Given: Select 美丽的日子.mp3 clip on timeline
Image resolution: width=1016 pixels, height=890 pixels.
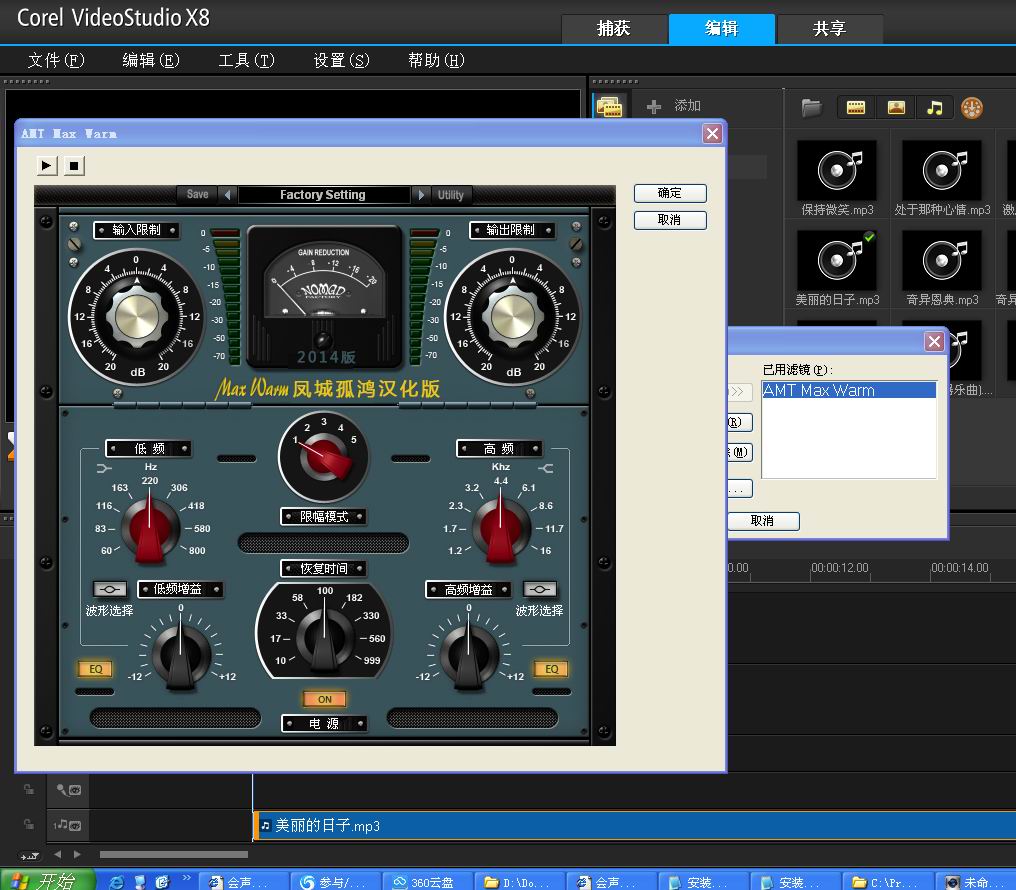Looking at the screenshot, I should point(635,826).
